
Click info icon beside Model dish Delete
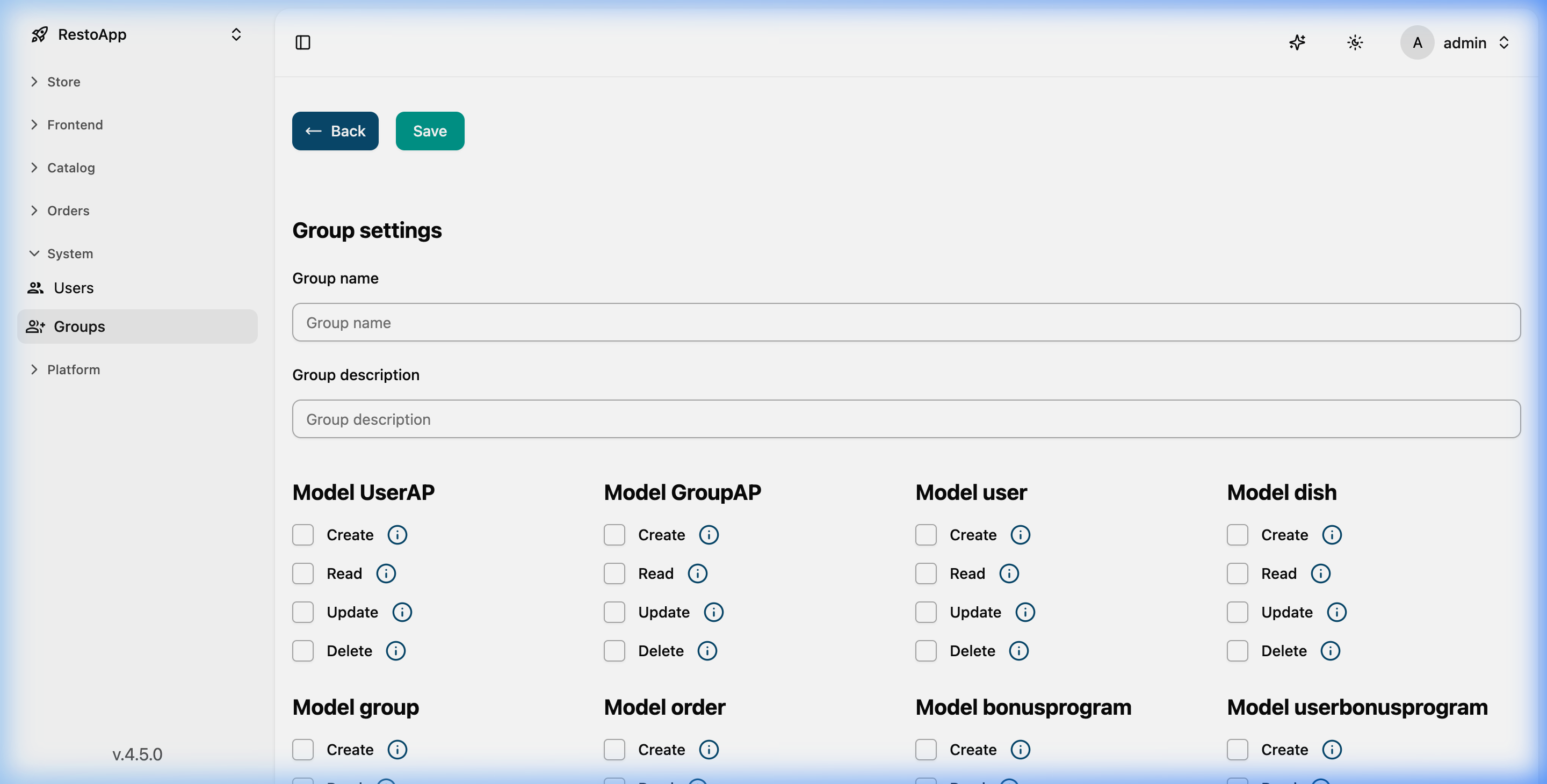pos(1330,651)
